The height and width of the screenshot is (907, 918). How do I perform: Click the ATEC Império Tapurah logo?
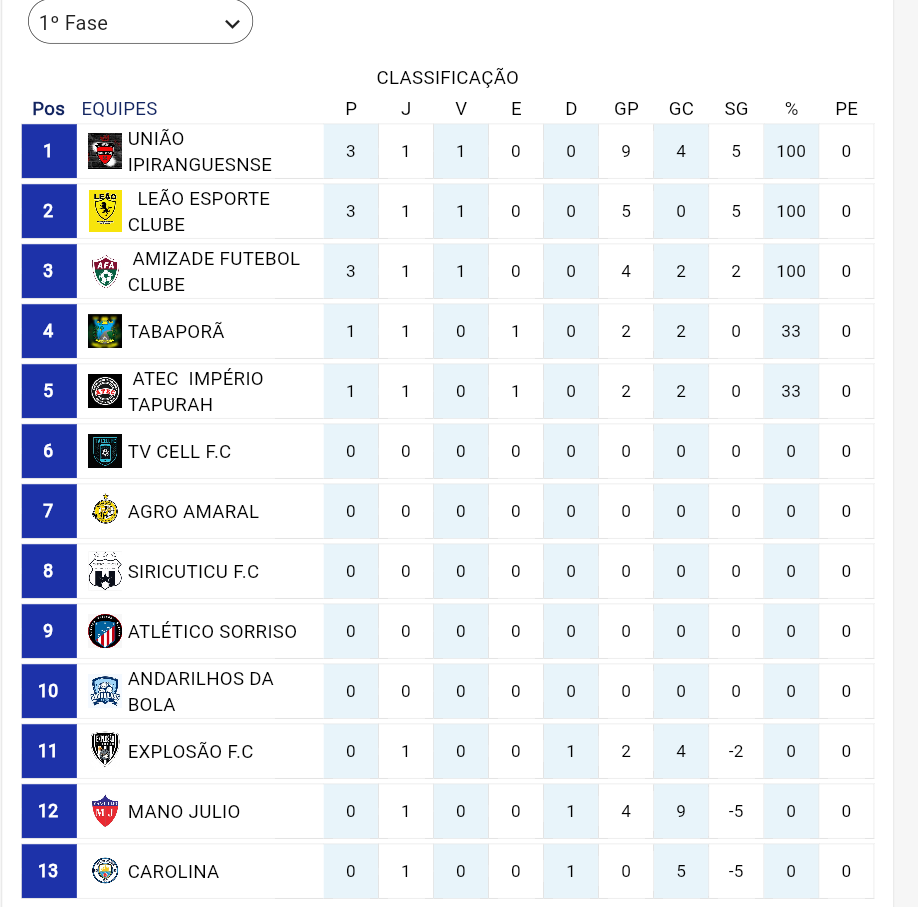tap(105, 391)
